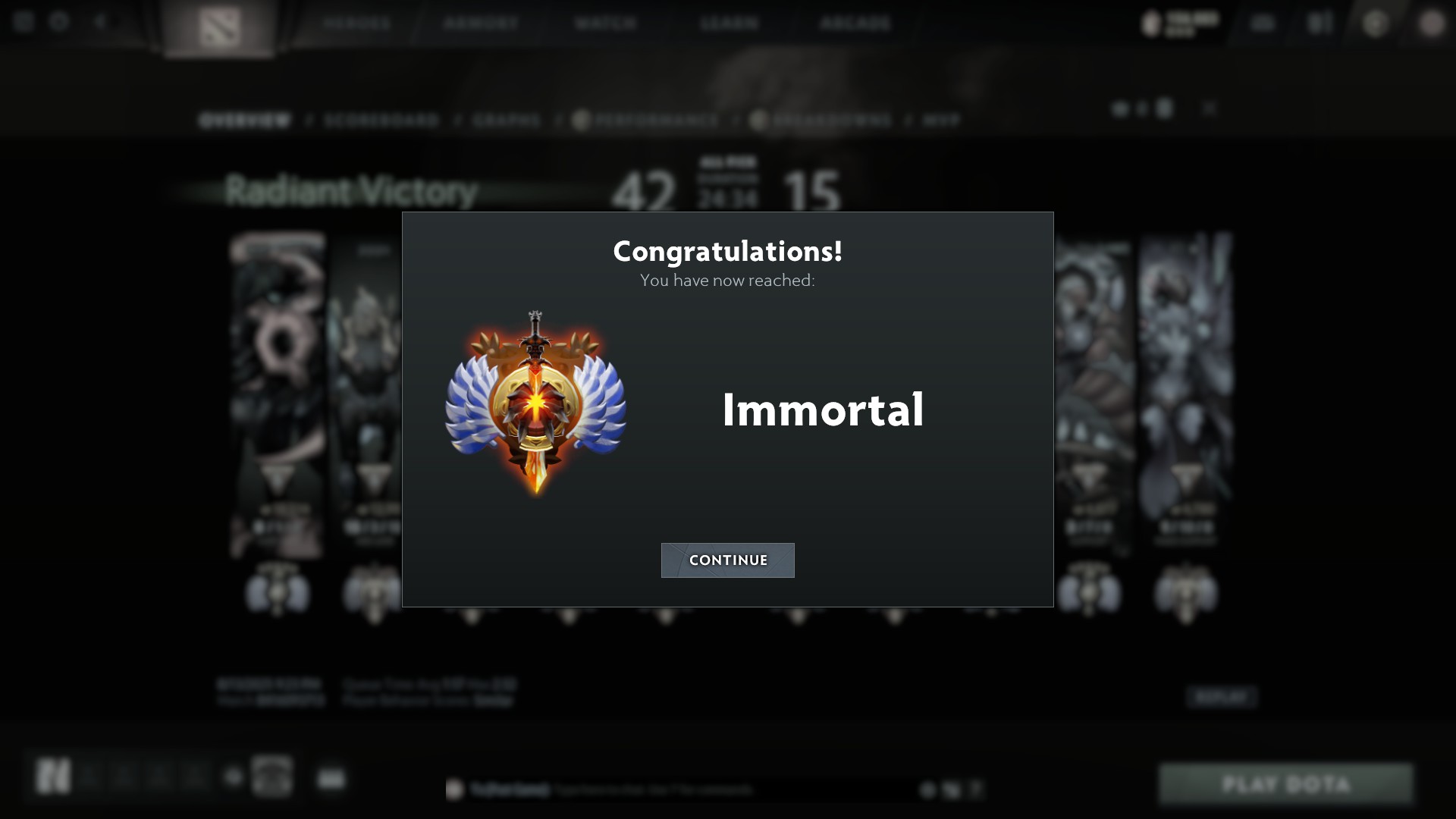This screenshot has width=1456, height=819.
Task: Select the Overview tab
Action: [x=244, y=121]
